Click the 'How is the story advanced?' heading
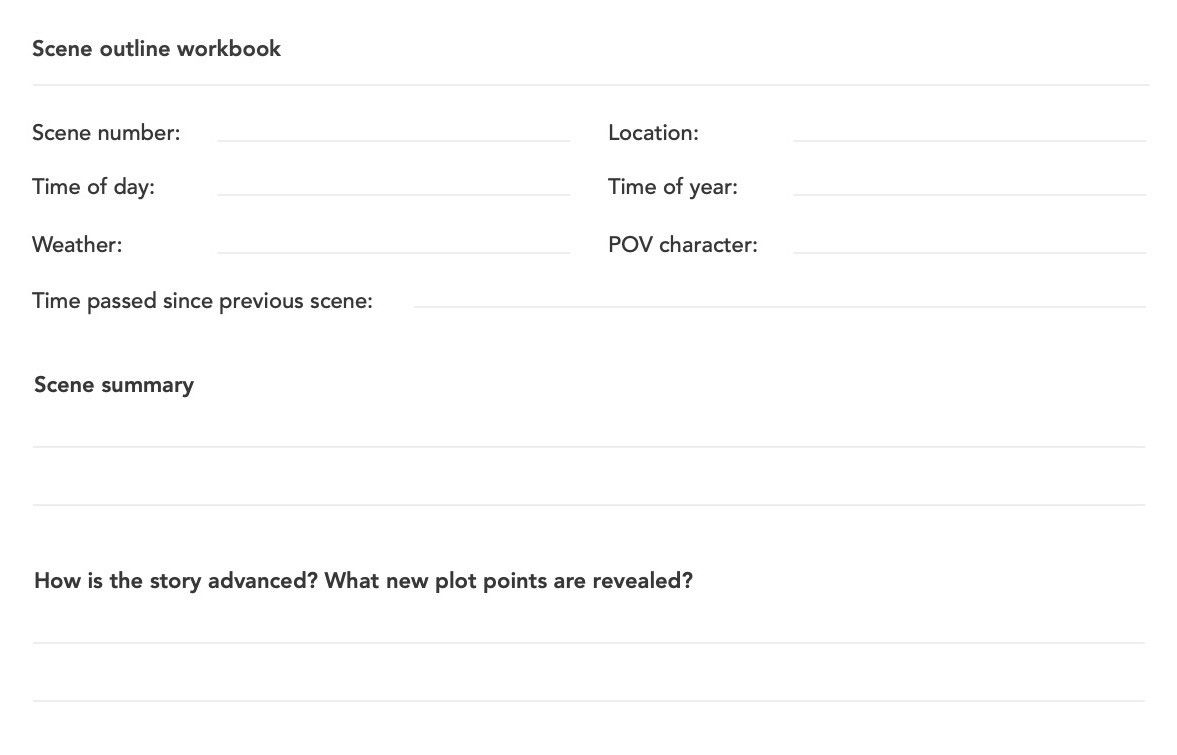This screenshot has height=755, width=1177. (363, 581)
